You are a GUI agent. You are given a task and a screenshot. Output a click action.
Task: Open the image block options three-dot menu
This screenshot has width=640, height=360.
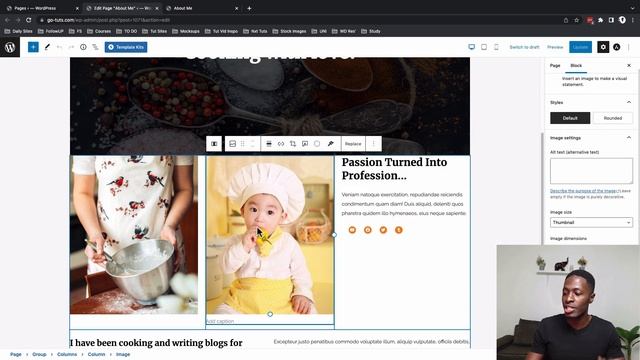click(x=373, y=144)
